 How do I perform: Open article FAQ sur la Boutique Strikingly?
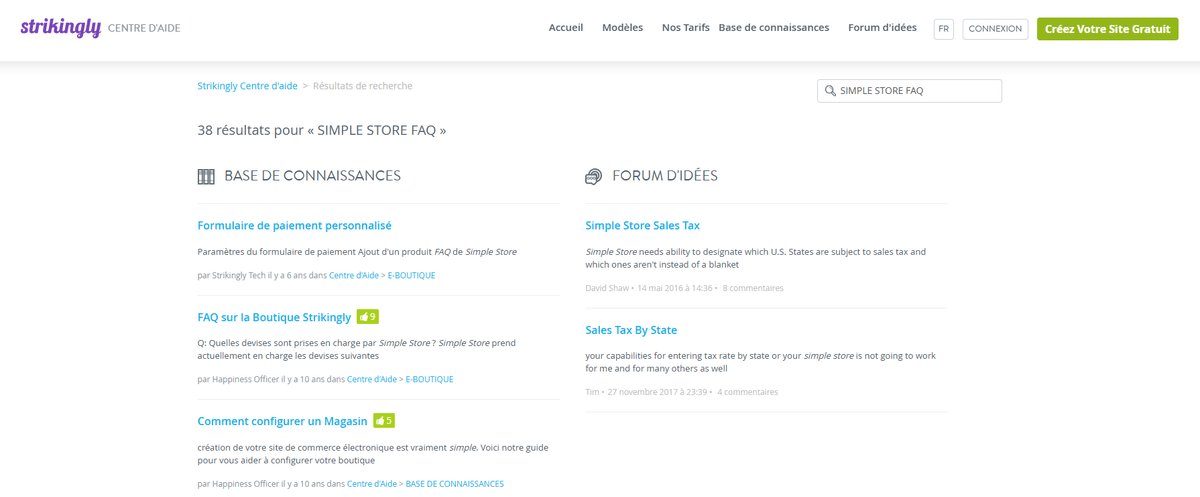(275, 317)
